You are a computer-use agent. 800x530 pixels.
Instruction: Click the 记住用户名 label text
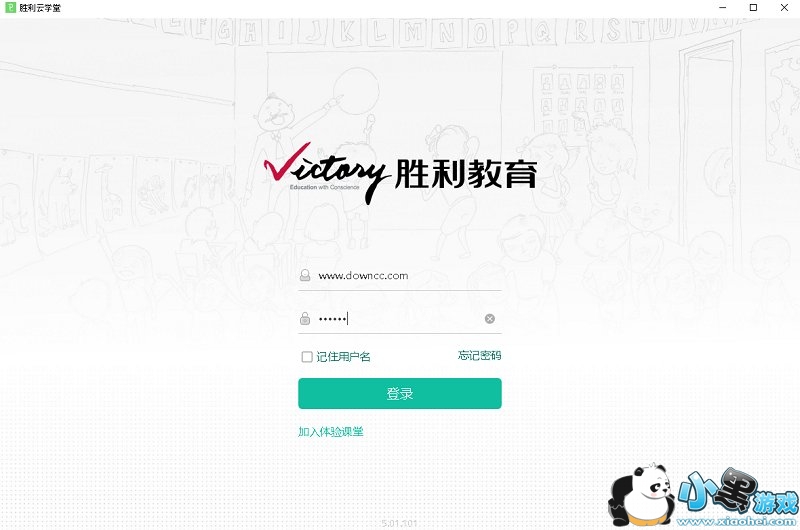(343, 357)
